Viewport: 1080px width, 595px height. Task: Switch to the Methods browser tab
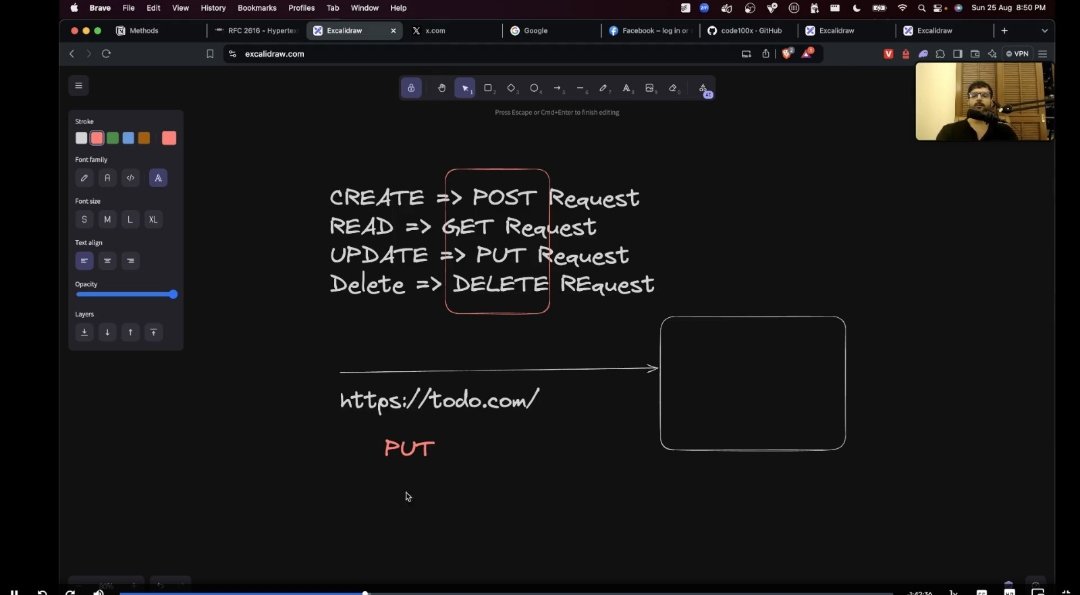coord(156,31)
